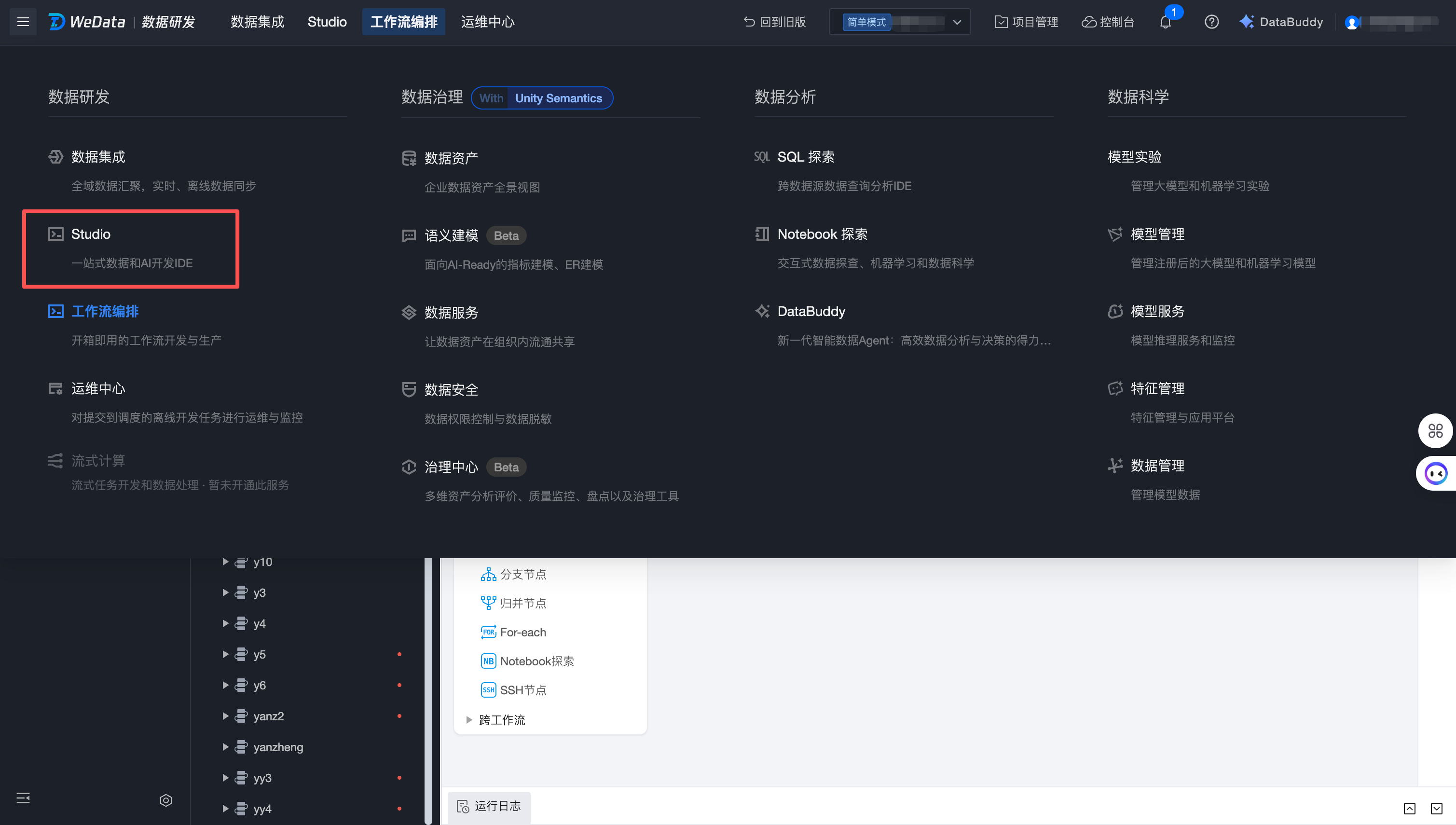
Task: Click the hexagon settings icon at bottom left
Action: click(x=165, y=800)
